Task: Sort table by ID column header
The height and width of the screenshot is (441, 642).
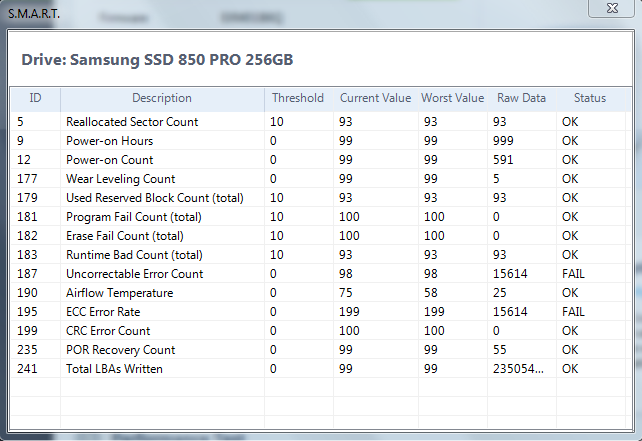Action: [x=35, y=98]
